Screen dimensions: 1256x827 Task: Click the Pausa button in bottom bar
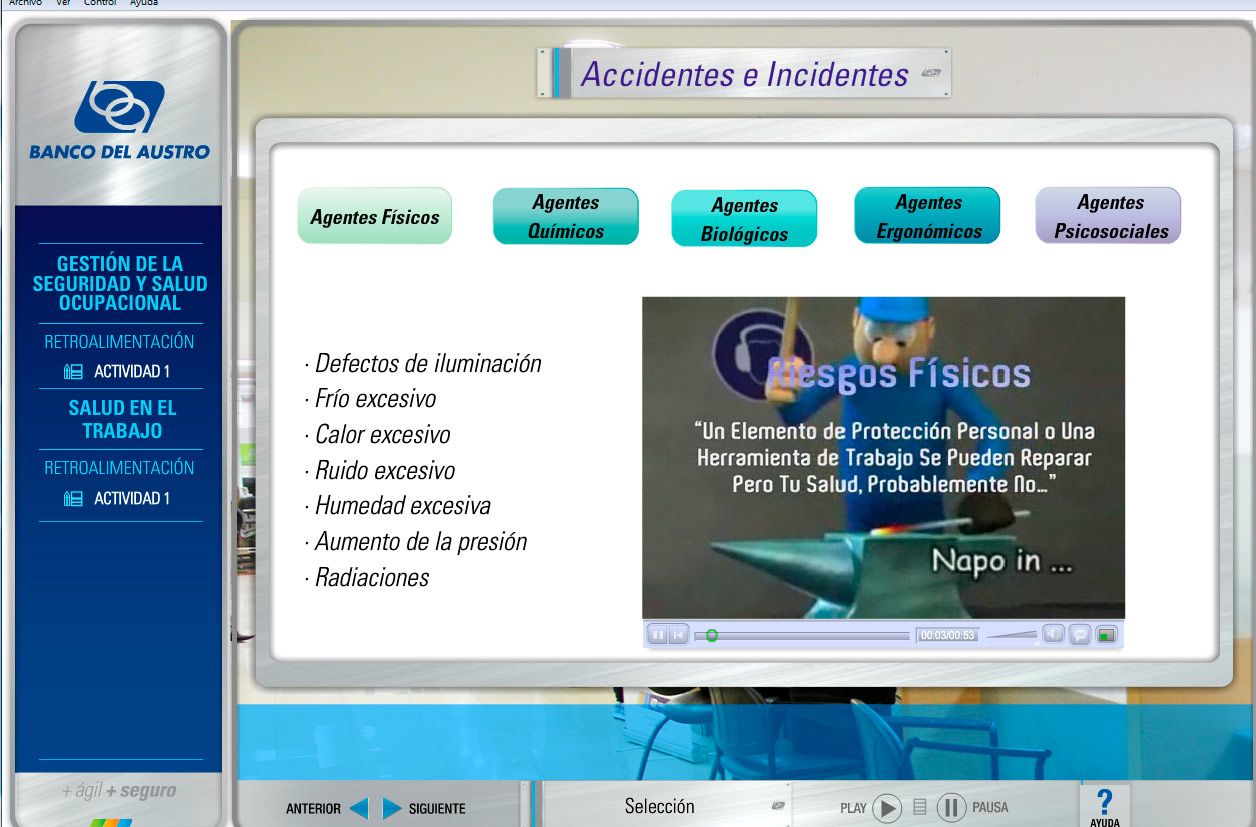(x=951, y=808)
